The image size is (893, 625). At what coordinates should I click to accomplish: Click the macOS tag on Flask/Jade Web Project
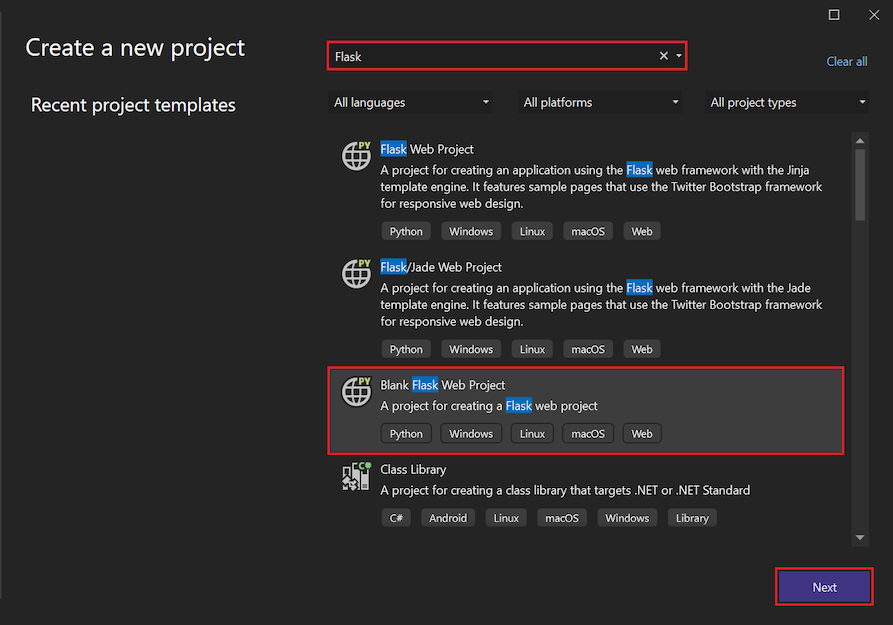point(587,348)
